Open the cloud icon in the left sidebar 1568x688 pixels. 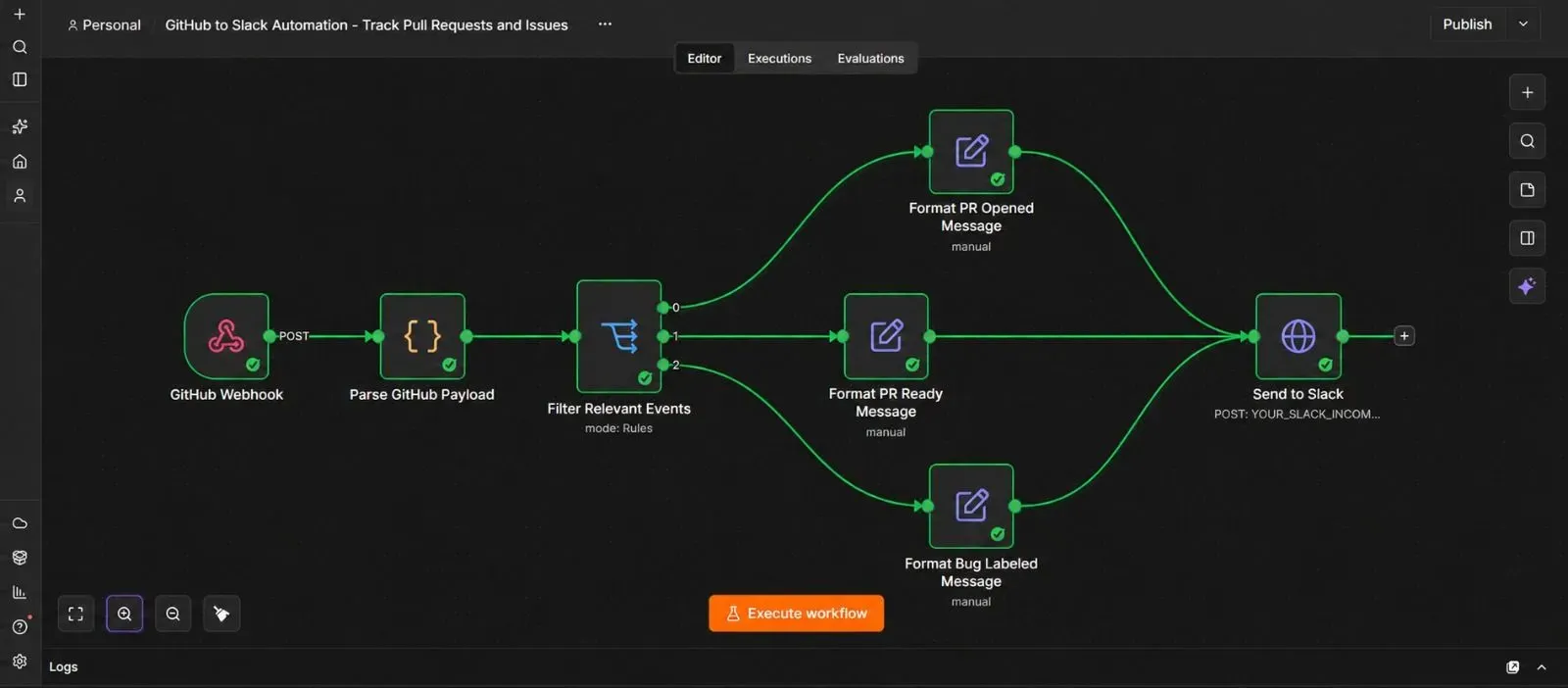click(x=20, y=523)
